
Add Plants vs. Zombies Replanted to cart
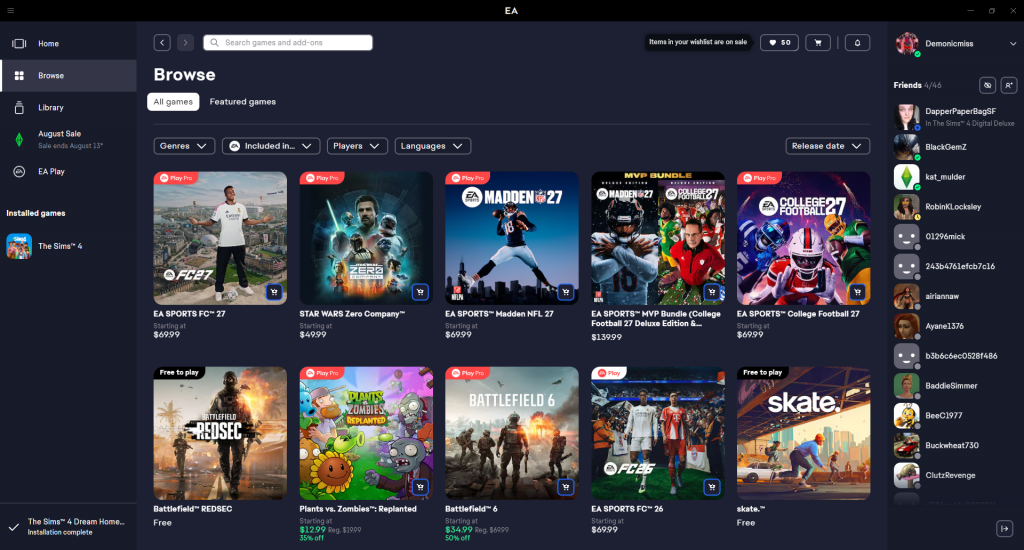420,487
